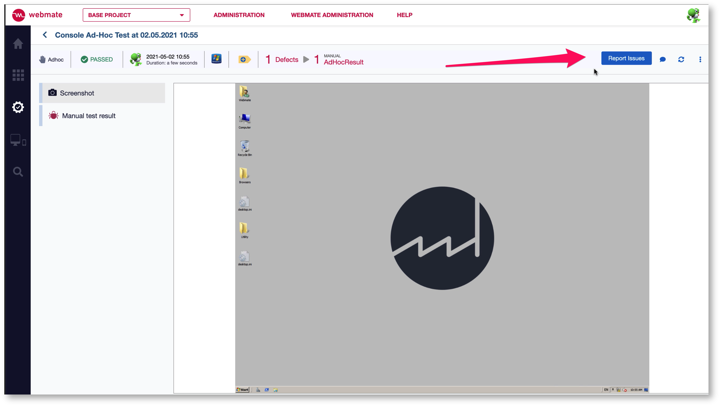This screenshot has height=406, width=720.
Task: Click the desktop screenshot preview image
Action: pos(442,238)
